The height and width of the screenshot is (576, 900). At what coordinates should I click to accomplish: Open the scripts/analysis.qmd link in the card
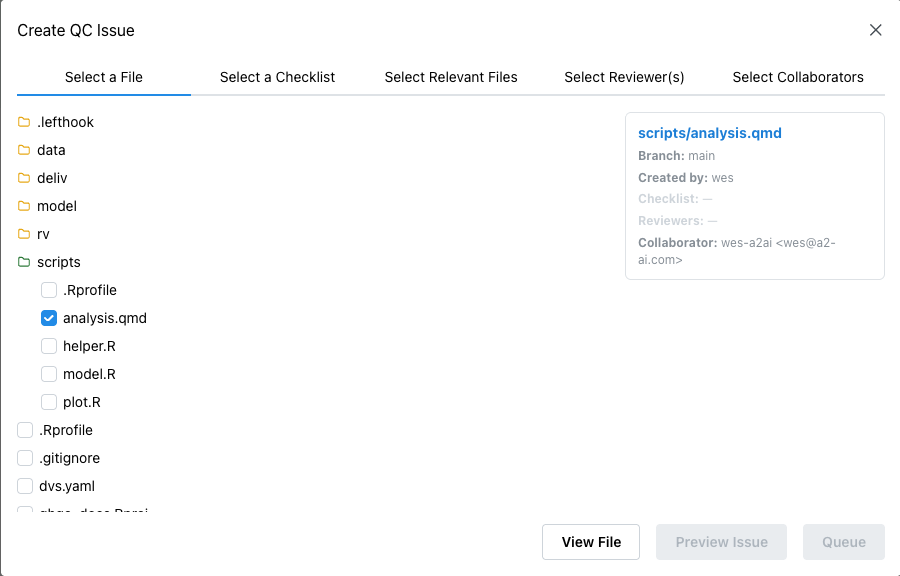710,133
